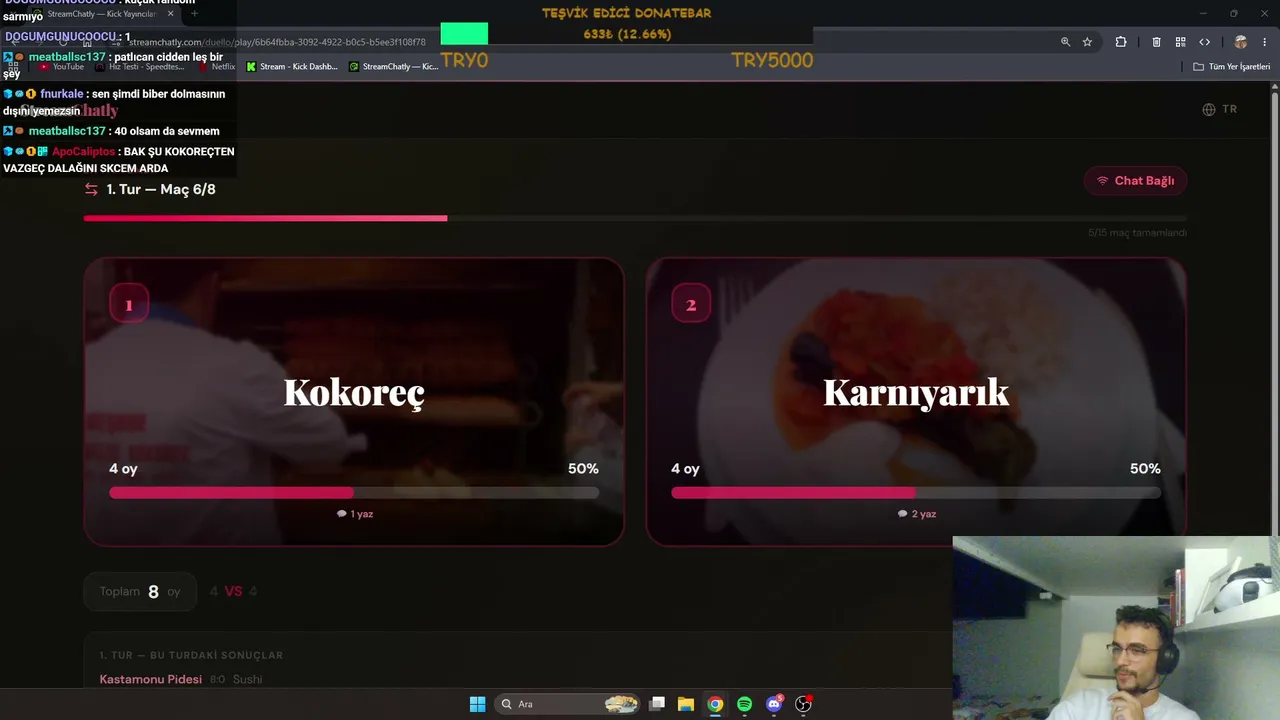The width and height of the screenshot is (1280, 720).
Task: Click the taskbar search box labeled Ara
Action: [567, 704]
